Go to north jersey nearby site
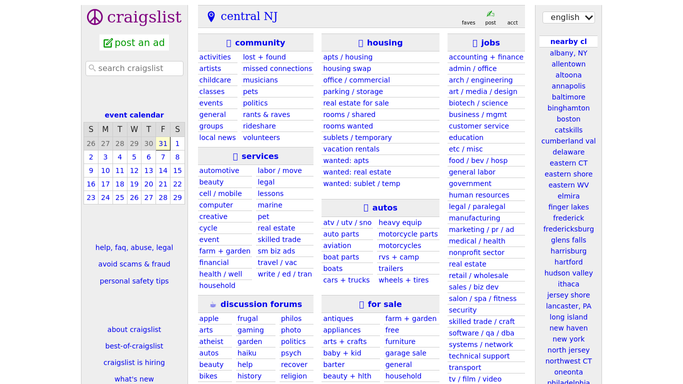Viewport: 683px width, 384px height. 568,350
